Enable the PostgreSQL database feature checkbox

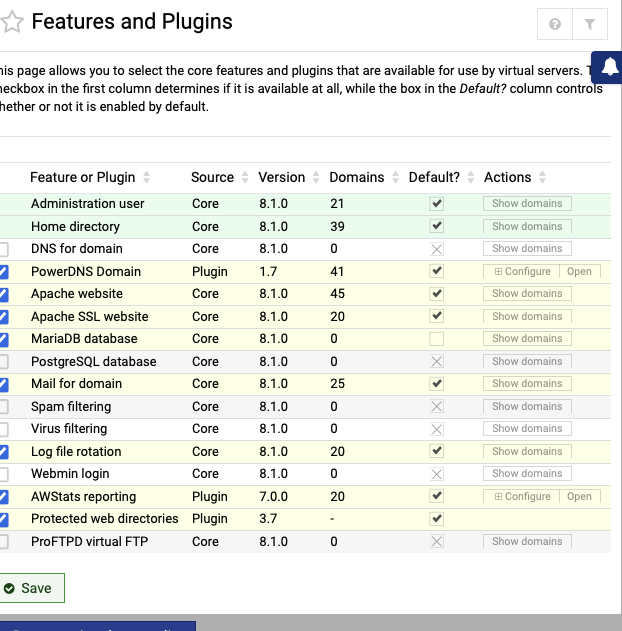[3, 362]
